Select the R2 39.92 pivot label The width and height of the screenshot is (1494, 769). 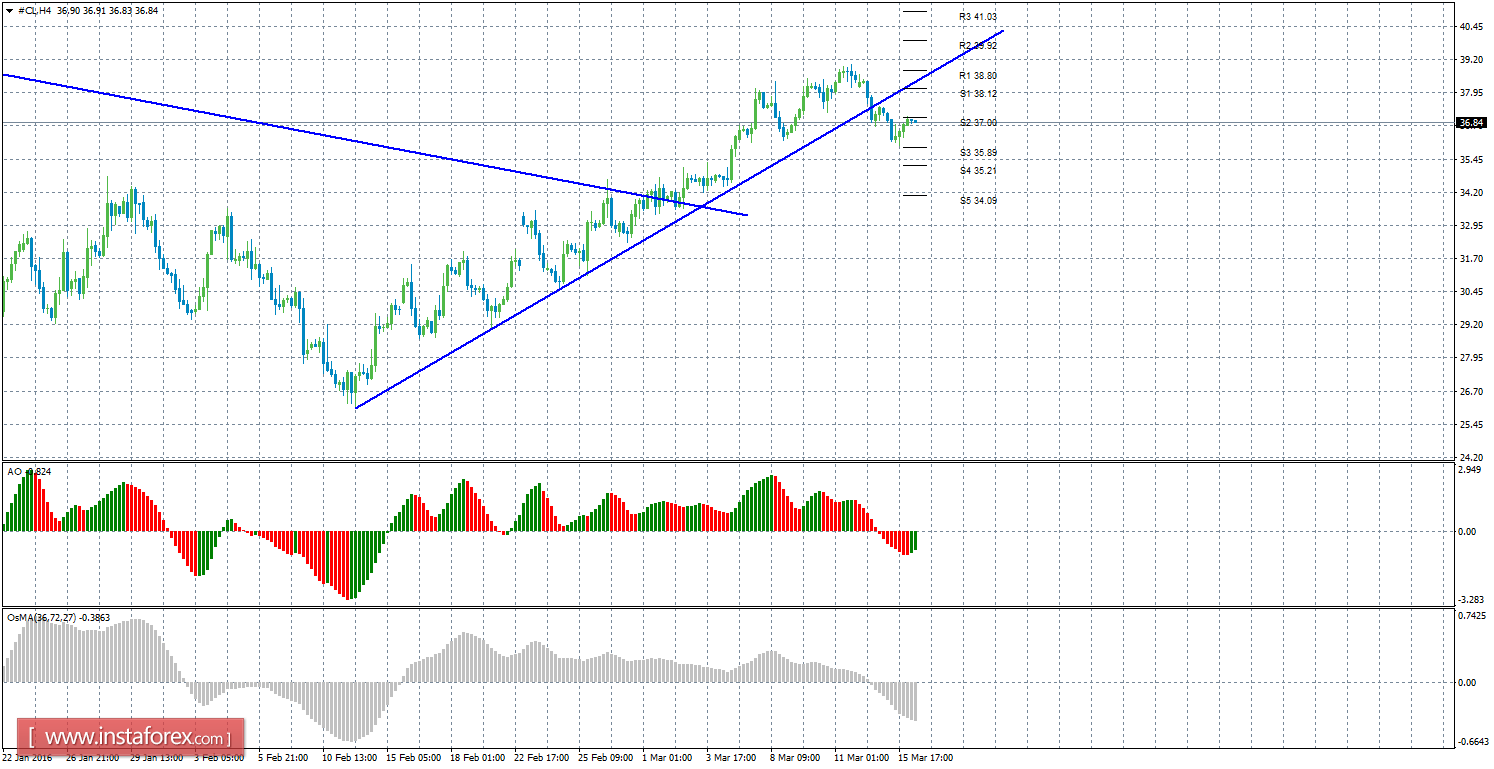pyautogui.click(x=978, y=46)
